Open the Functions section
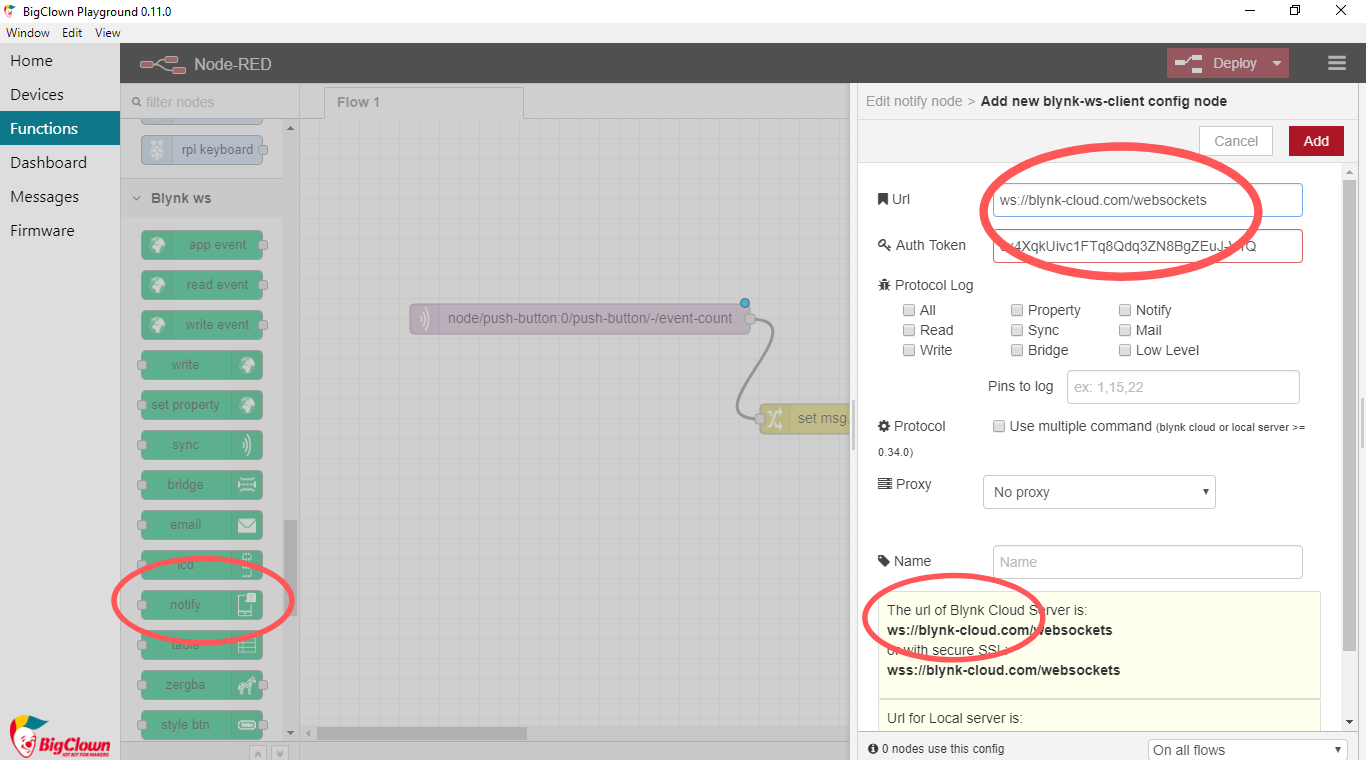Screen dimensions: 1366x760 tap(60, 129)
